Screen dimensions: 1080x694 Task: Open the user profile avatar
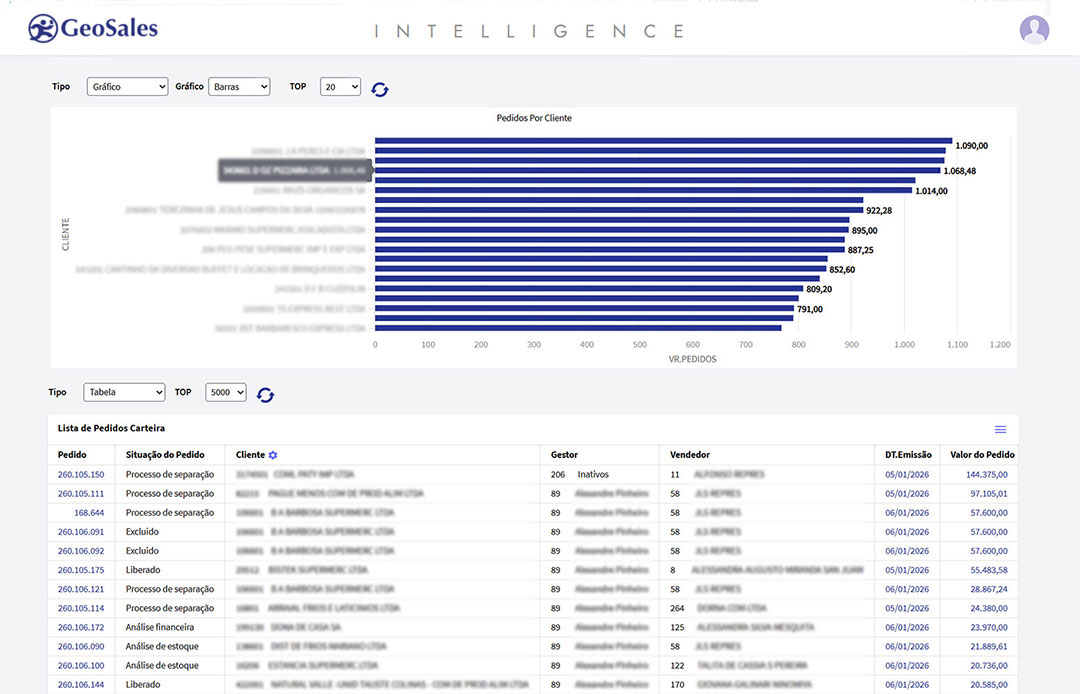pos(1034,30)
